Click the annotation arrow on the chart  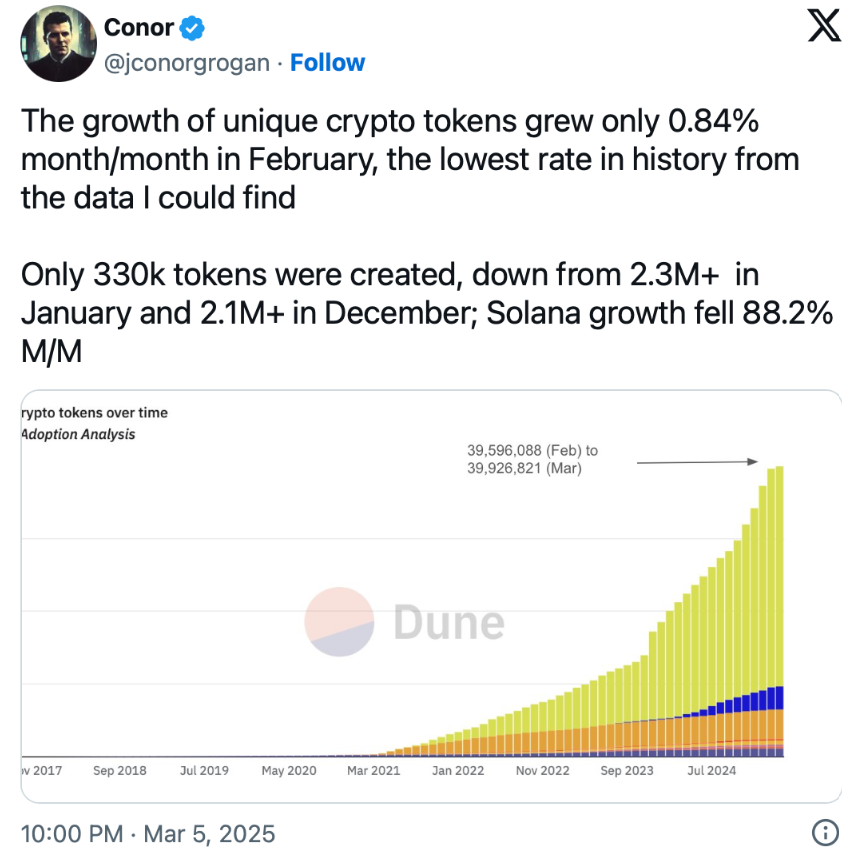(x=697, y=462)
